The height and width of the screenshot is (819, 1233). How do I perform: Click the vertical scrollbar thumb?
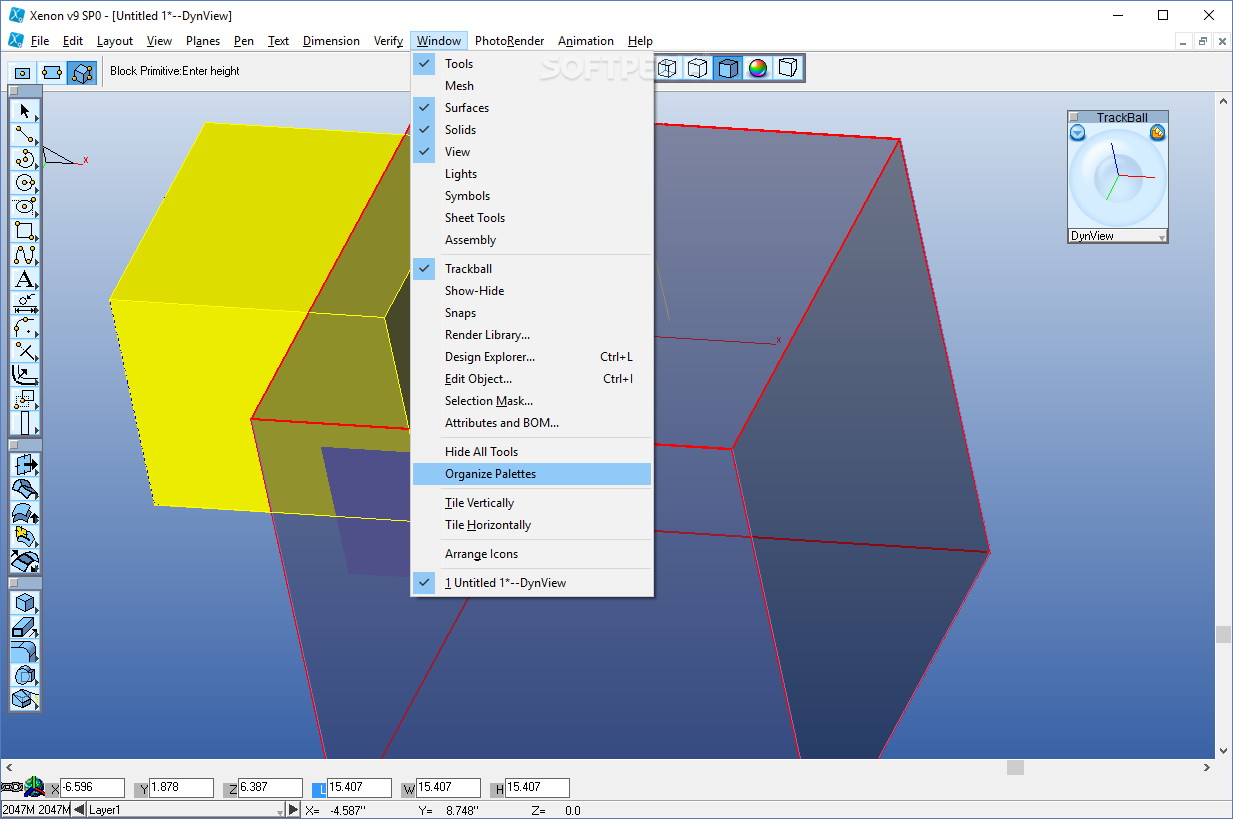1223,635
